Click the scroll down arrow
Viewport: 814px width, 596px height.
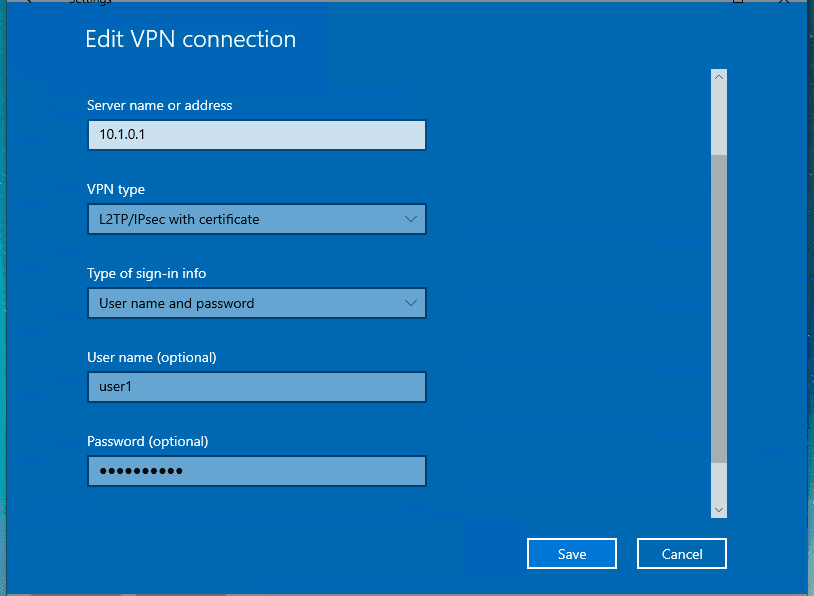click(x=719, y=509)
